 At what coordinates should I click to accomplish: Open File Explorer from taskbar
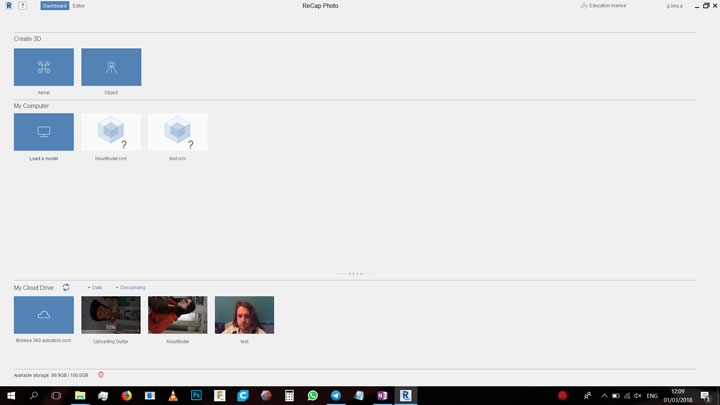(80, 395)
